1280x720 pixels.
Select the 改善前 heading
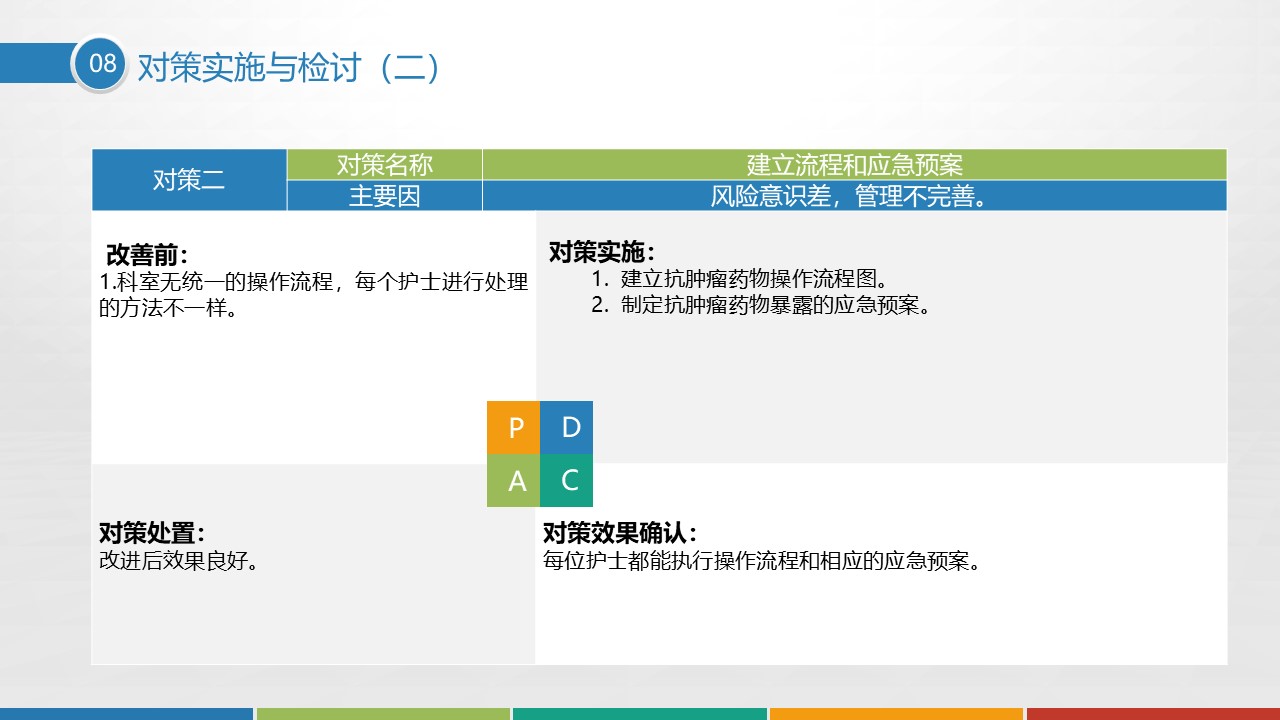147,256
